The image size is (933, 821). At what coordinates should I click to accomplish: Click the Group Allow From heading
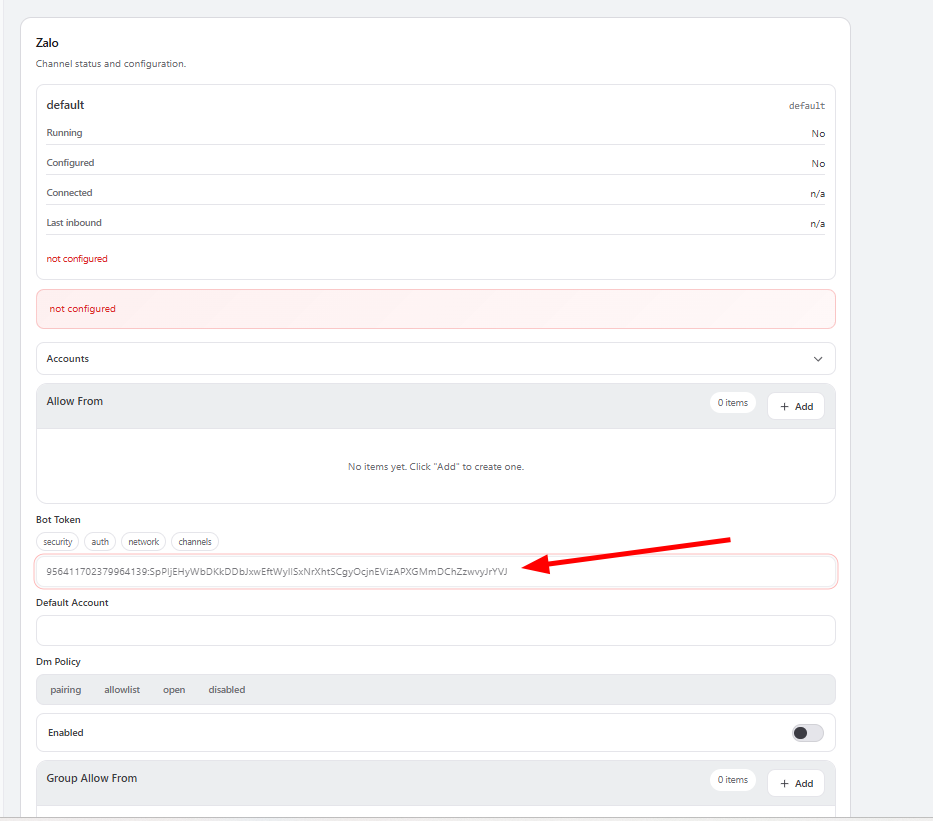pyautogui.click(x=92, y=778)
